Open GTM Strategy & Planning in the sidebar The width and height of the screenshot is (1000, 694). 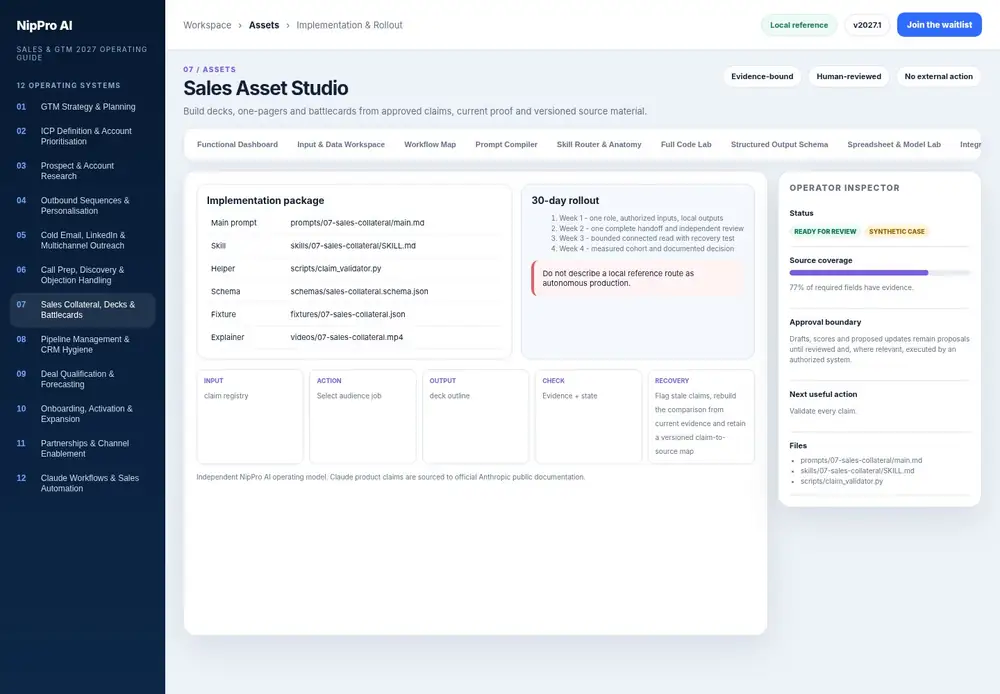click(x=82, y=107)
